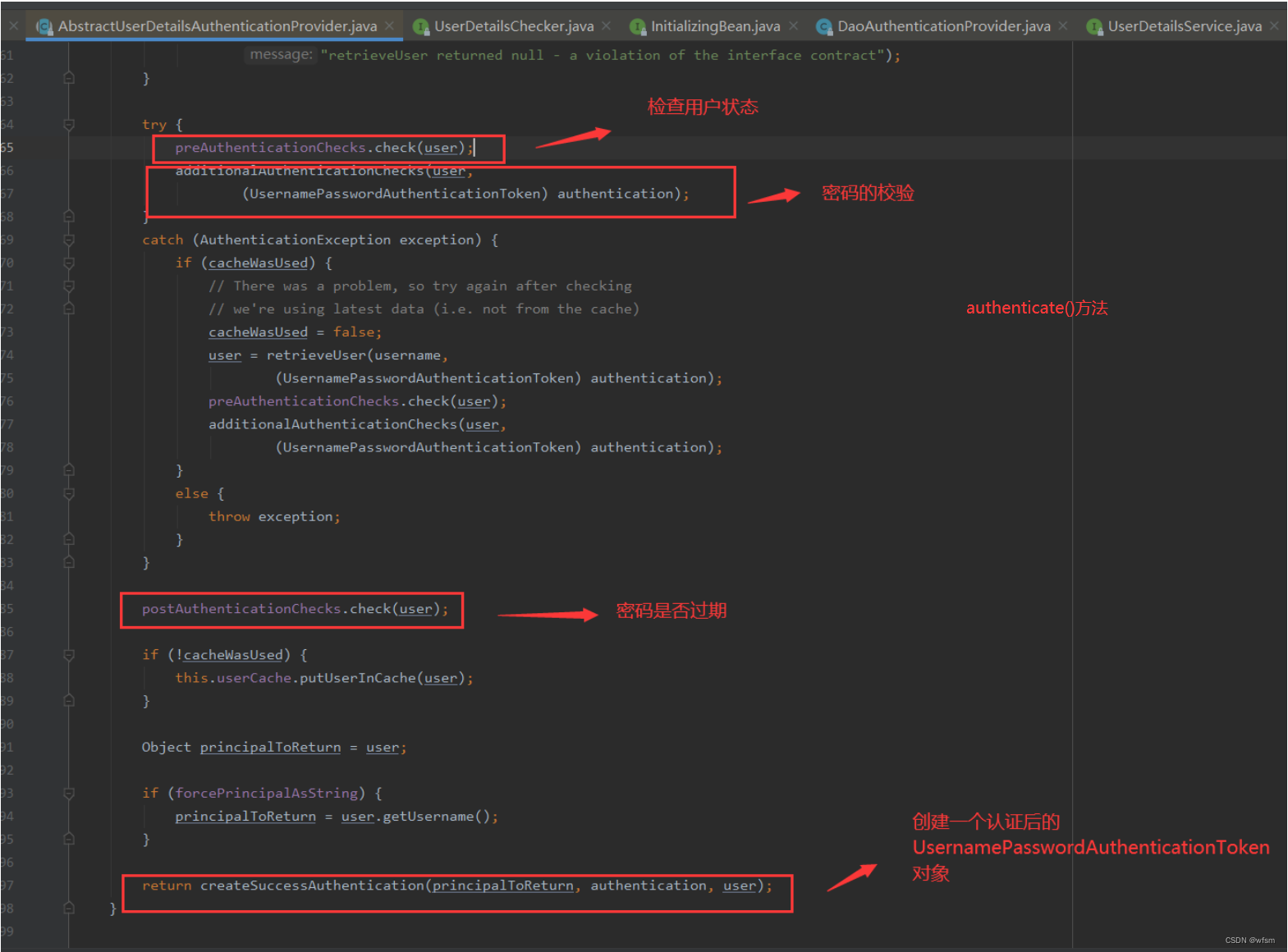Click the Object type keyword
Viewport: 1288px width, 952px height.
coord(167,748)
